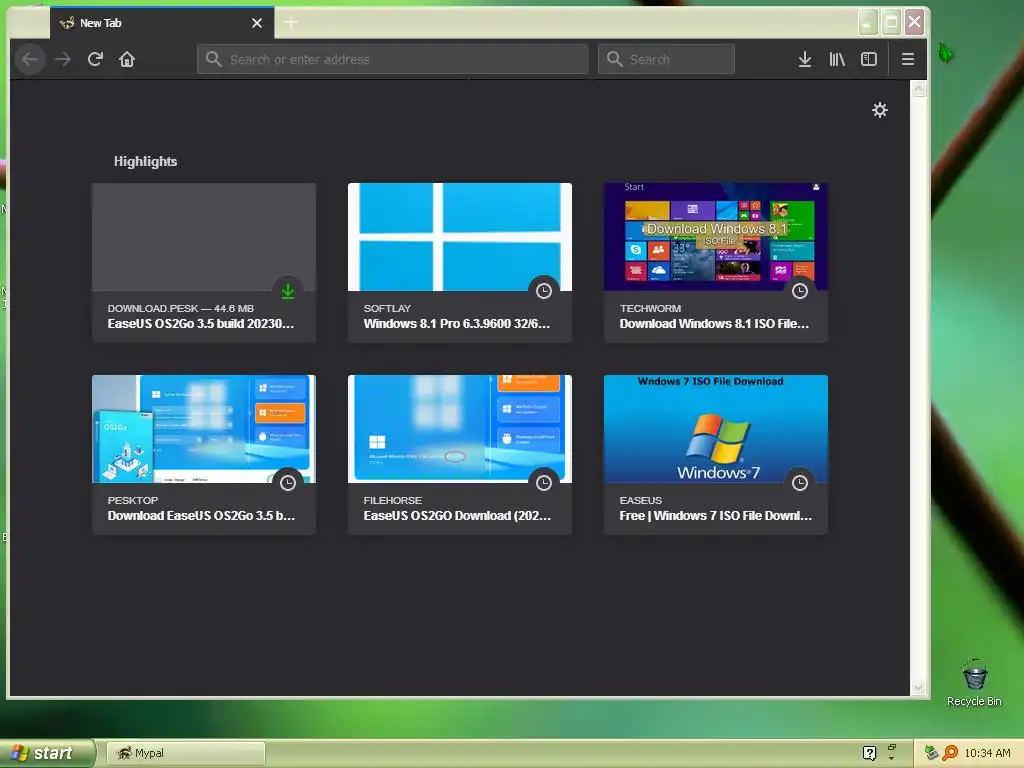Select Mypal in the taskbar
The width and height of the screenshot is (1024, 768).
[x=185, y=753]
